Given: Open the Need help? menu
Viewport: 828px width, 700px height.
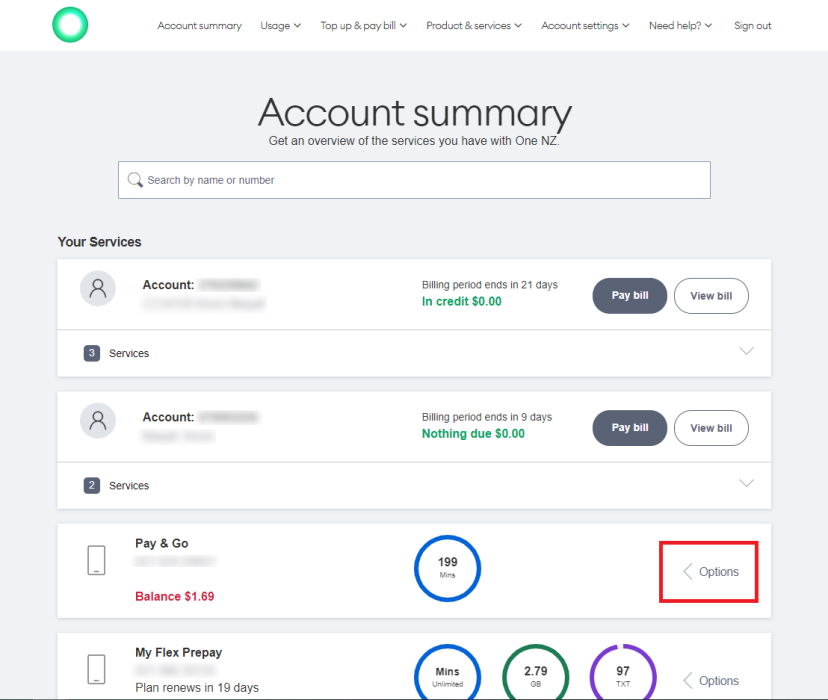Looking at the screenshot, I should (x=680, y=25).
